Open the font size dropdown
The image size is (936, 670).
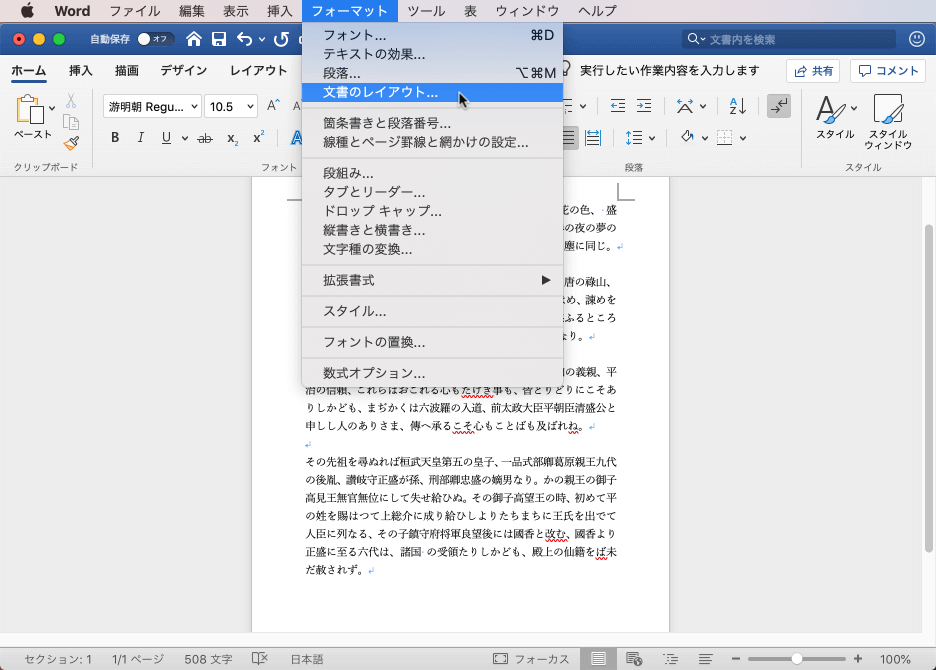tap(249, 106)
